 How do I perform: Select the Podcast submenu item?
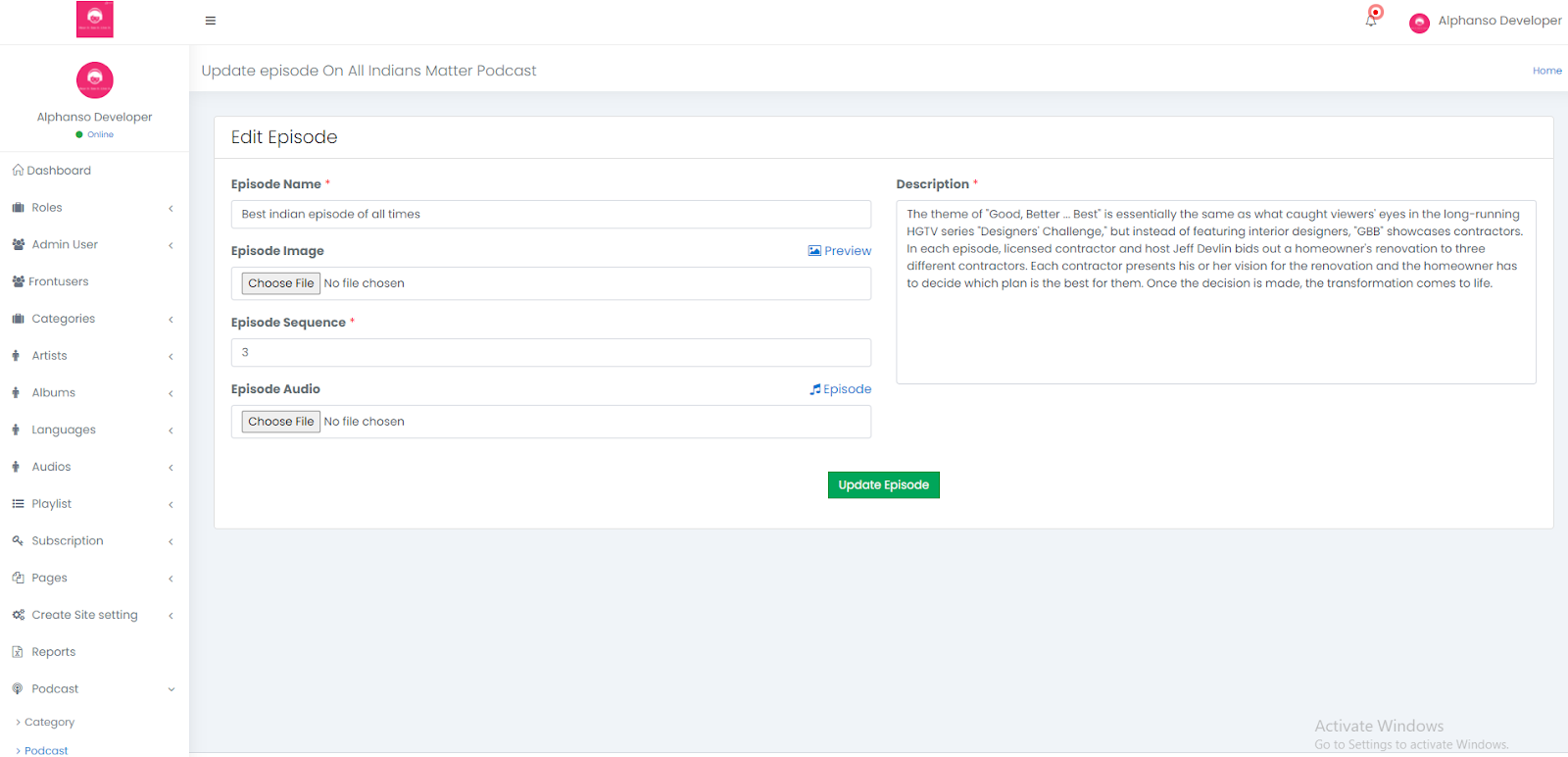coord(46,750)
